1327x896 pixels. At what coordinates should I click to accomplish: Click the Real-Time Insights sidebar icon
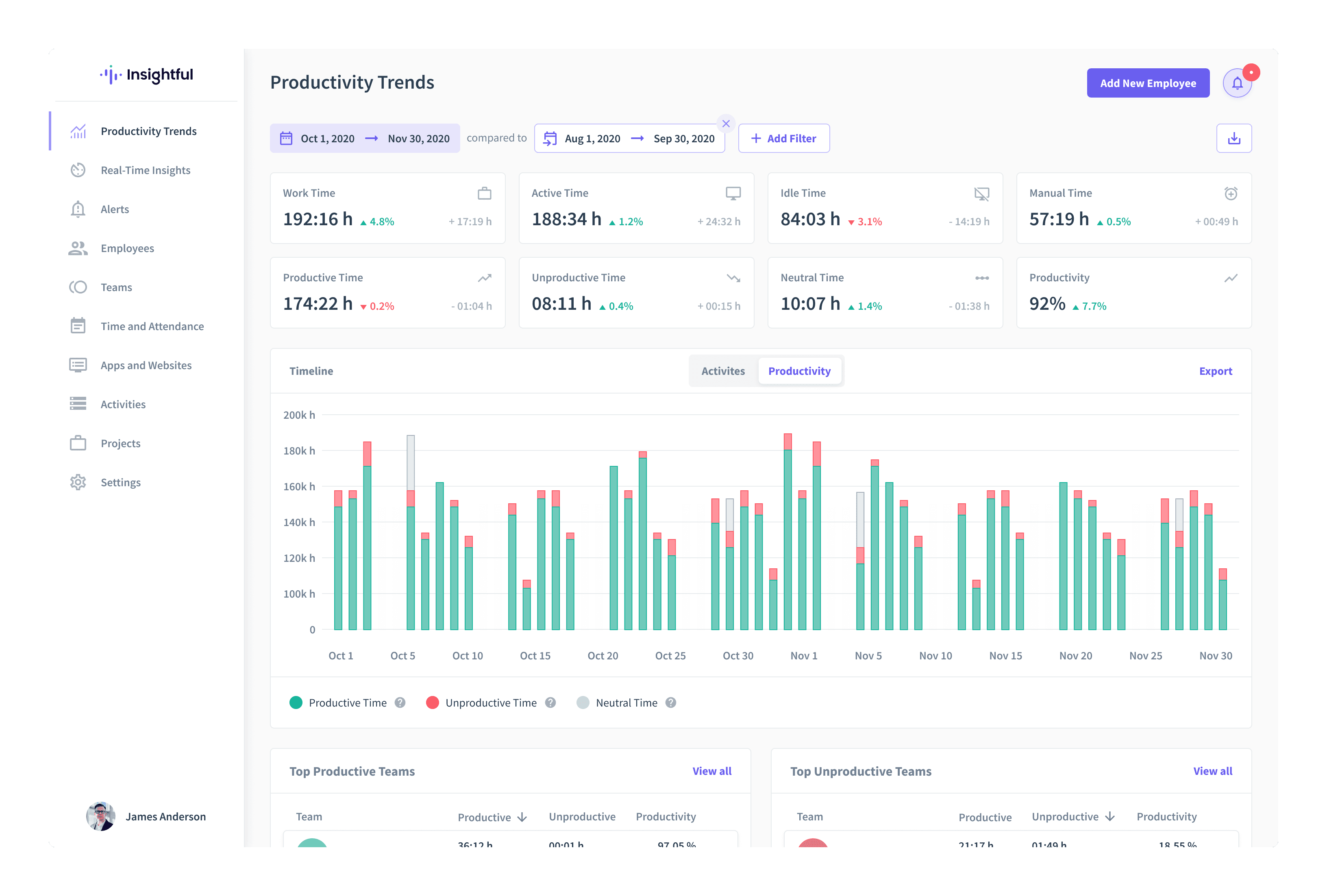[x=78, y=170]
